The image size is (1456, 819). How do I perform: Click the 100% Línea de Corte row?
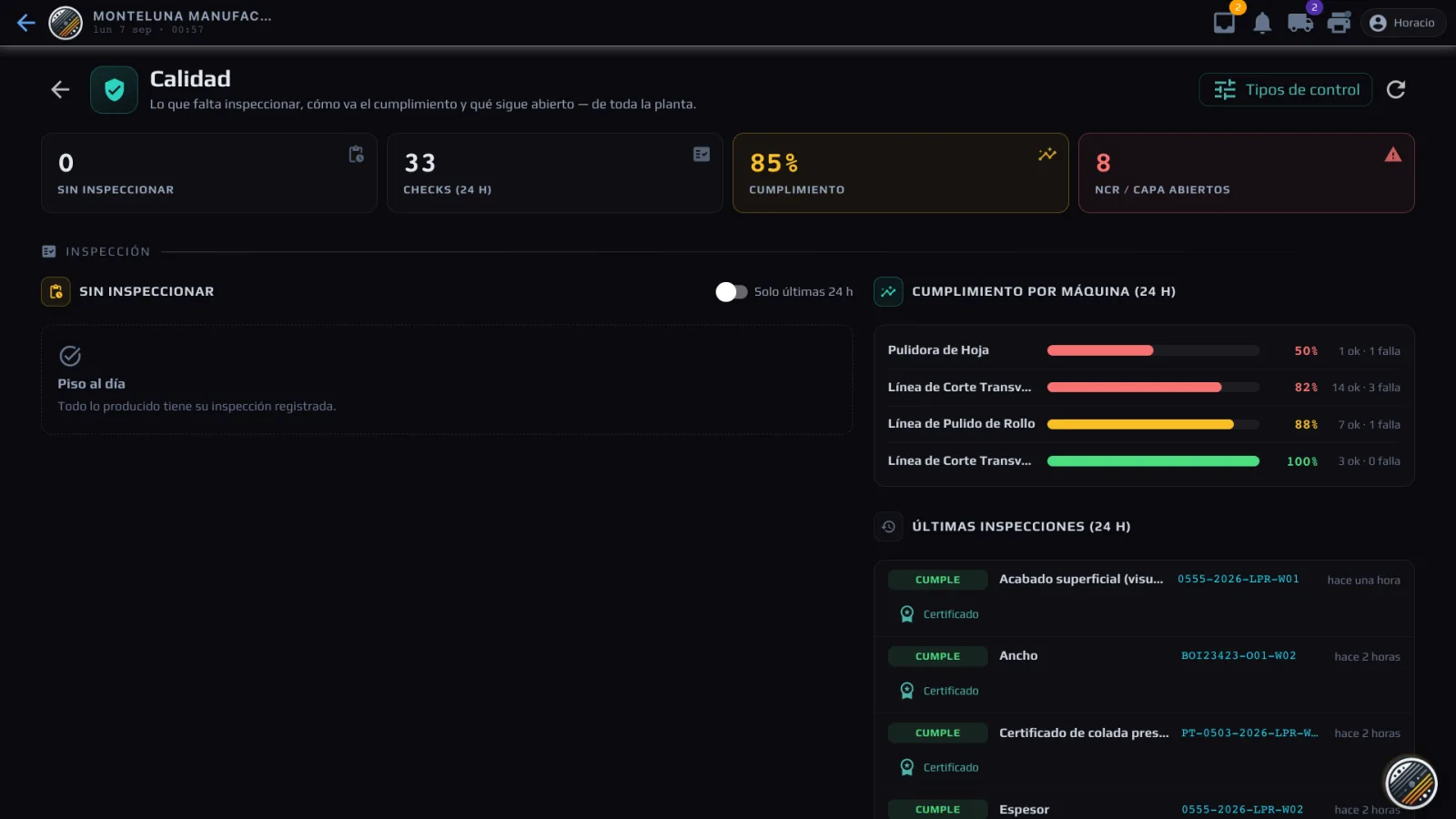1144,461
